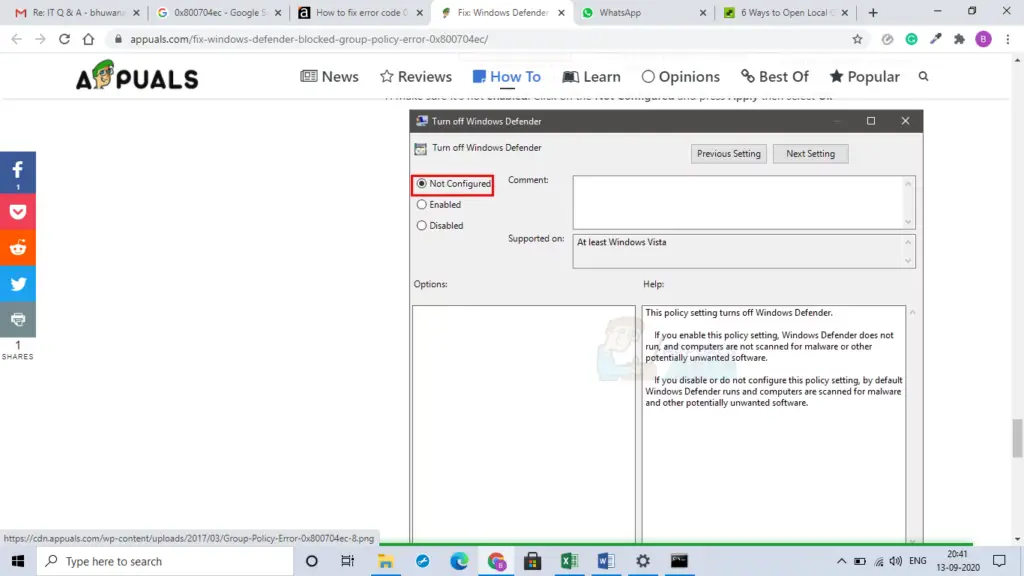Viewport: 1024px width, 576px height.
Task: Close the WhatsApp tab
Action: (x=703, y=12)
